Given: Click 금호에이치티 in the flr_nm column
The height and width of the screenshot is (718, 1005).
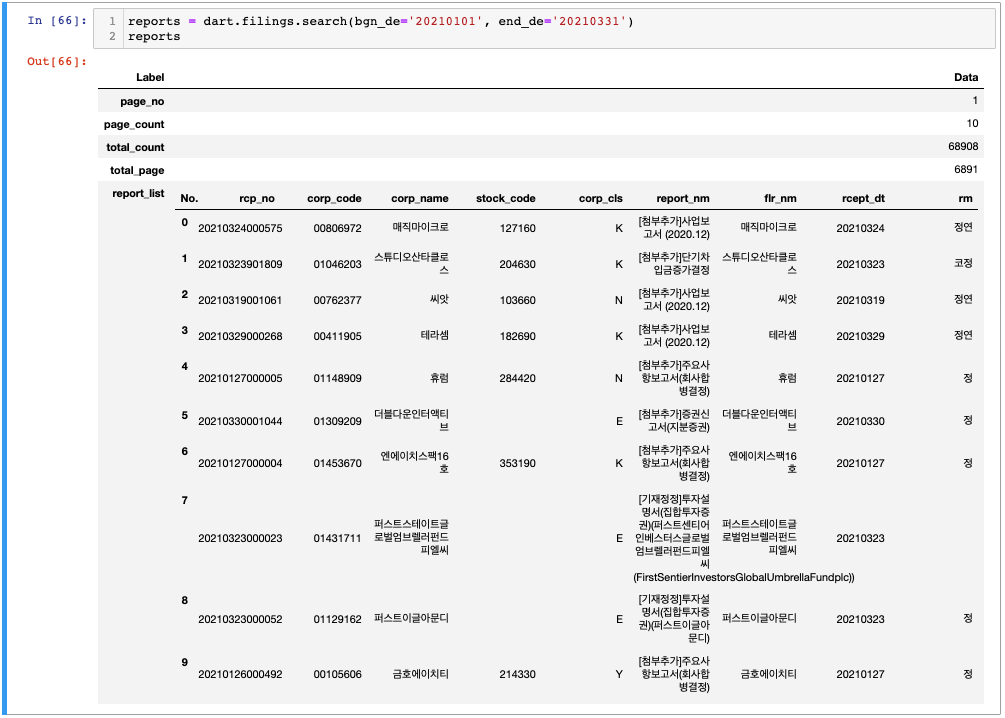Looking at the screenshot, I should (x=768, y=674).
